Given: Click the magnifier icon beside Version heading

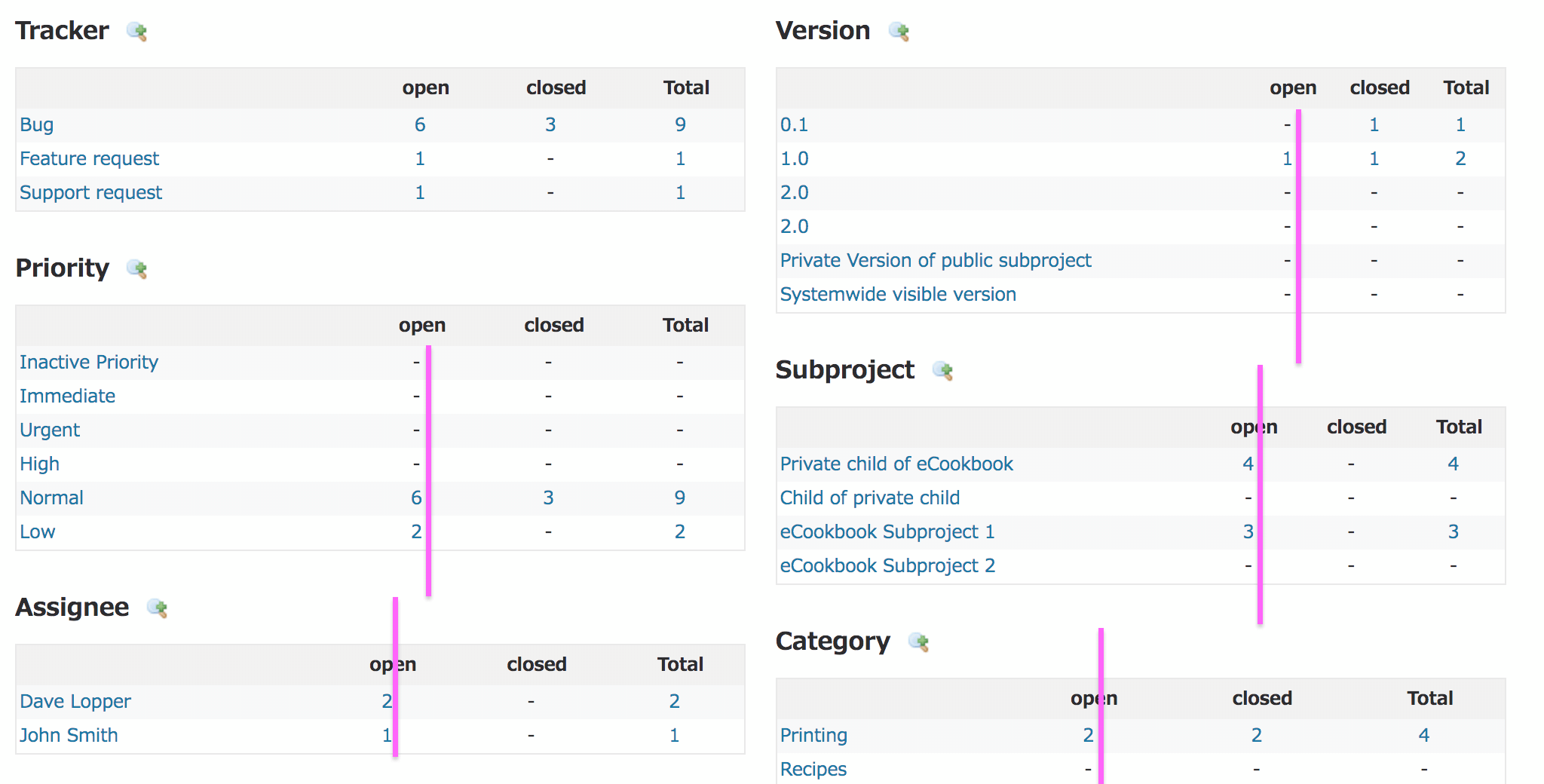Looking at the screenshot, I should (x=899, y=31).
